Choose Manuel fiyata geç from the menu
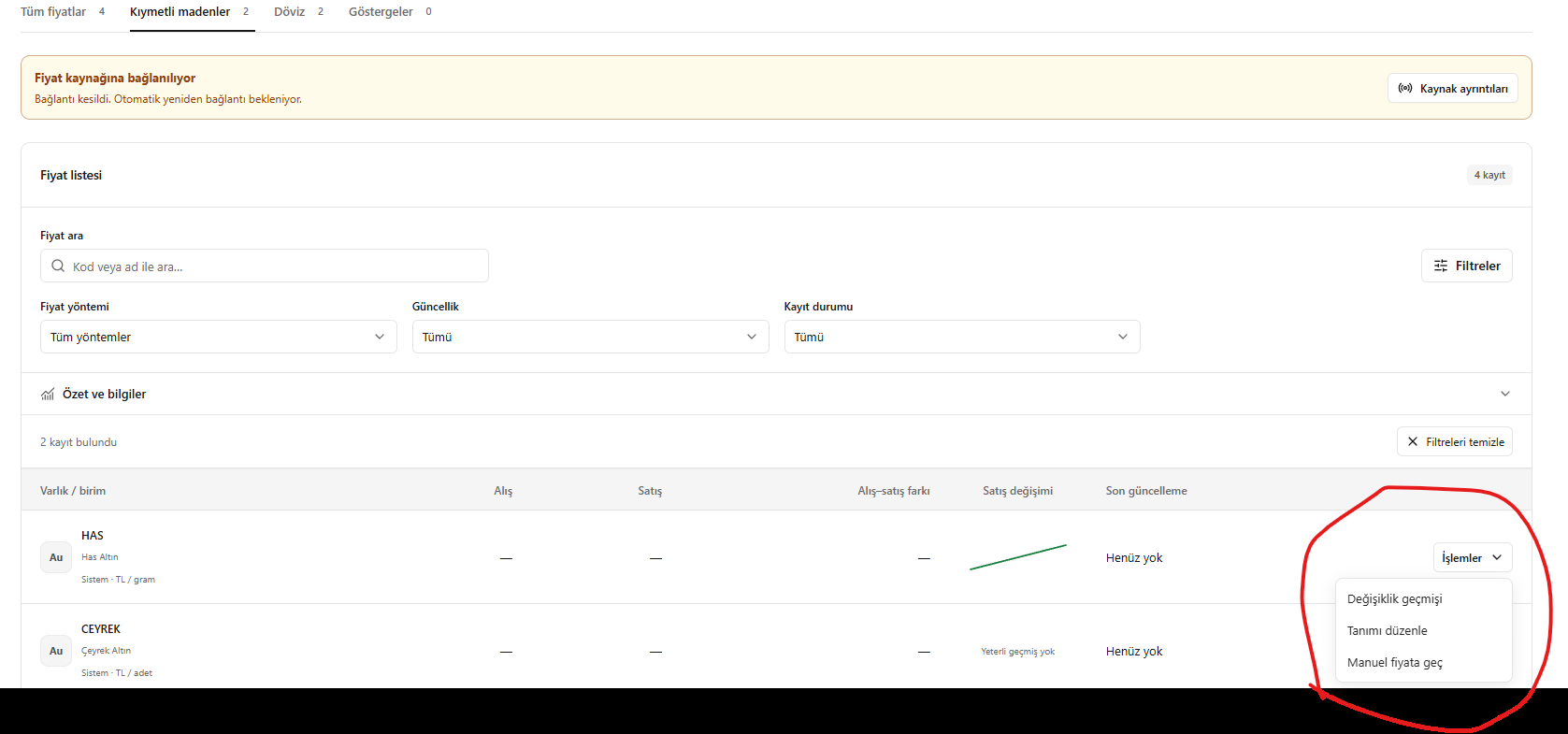The height and width of the screenshot is (734, 1568). [x=1424, y=662]
